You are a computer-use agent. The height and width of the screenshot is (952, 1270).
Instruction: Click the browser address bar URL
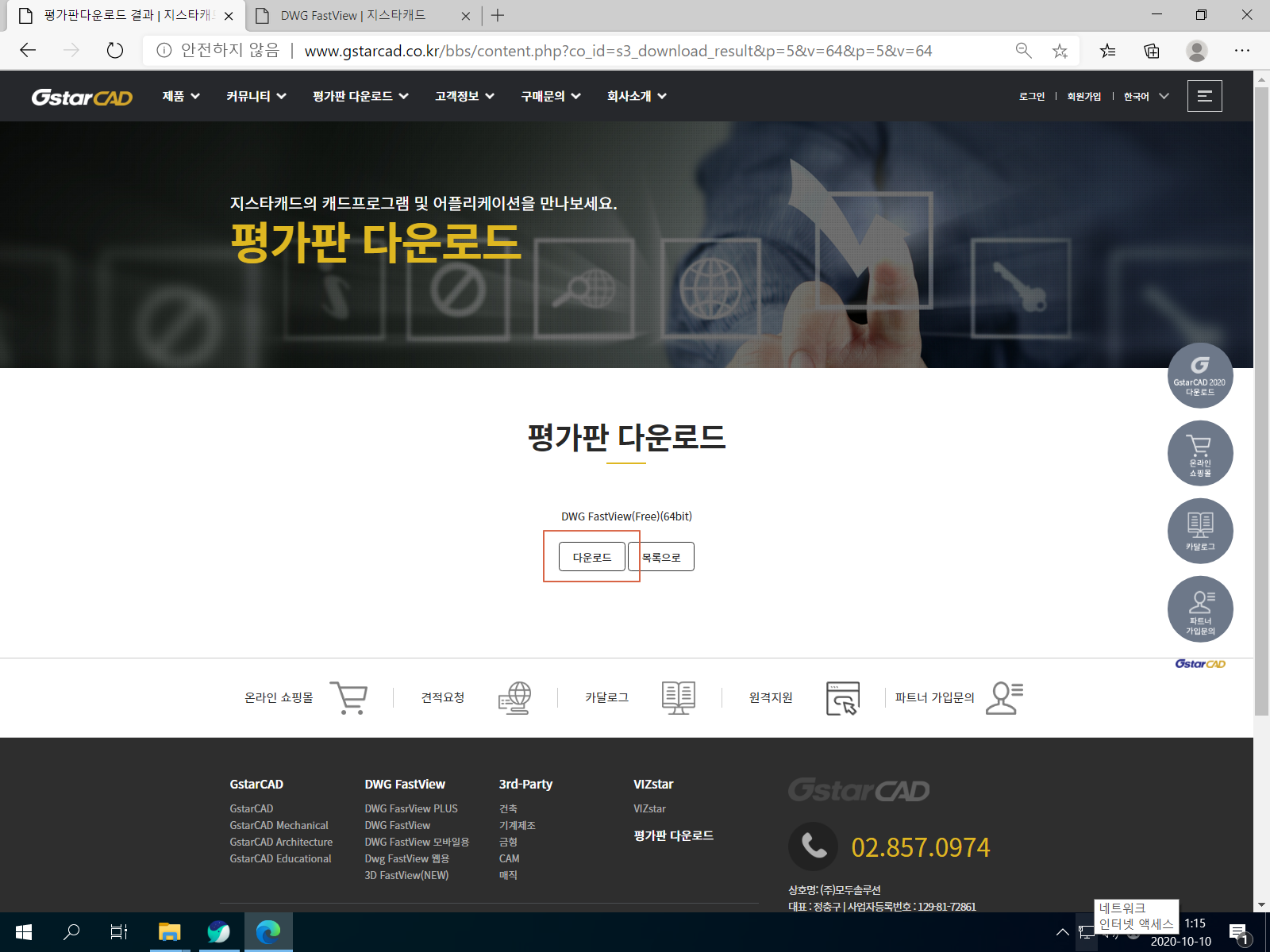pyautogui.click(x=618, y=51)
